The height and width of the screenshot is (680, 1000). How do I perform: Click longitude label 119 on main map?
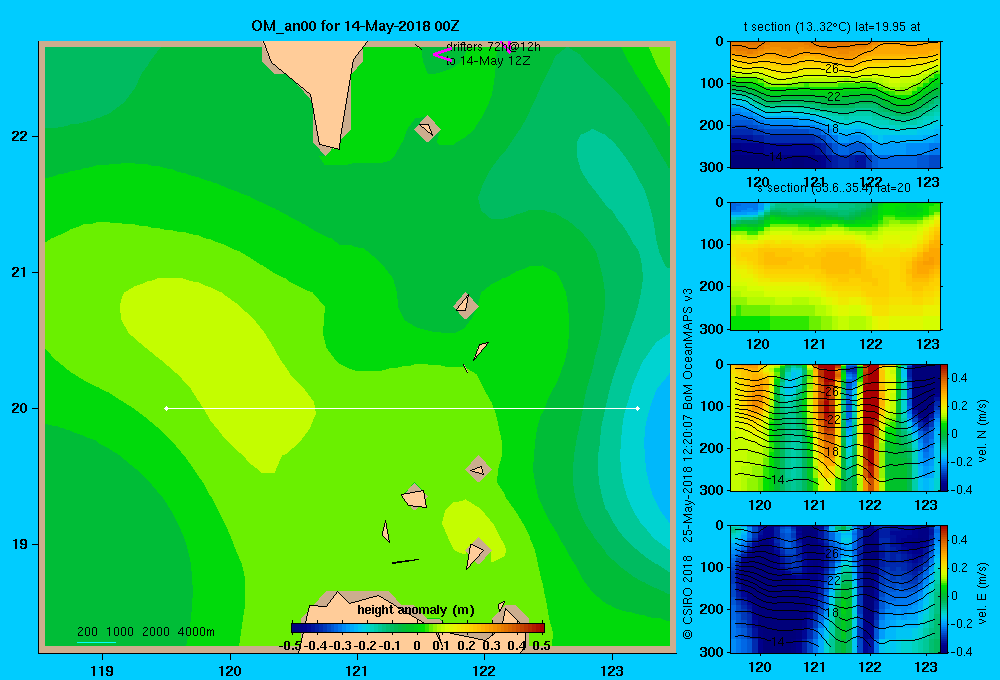(102, 671)
